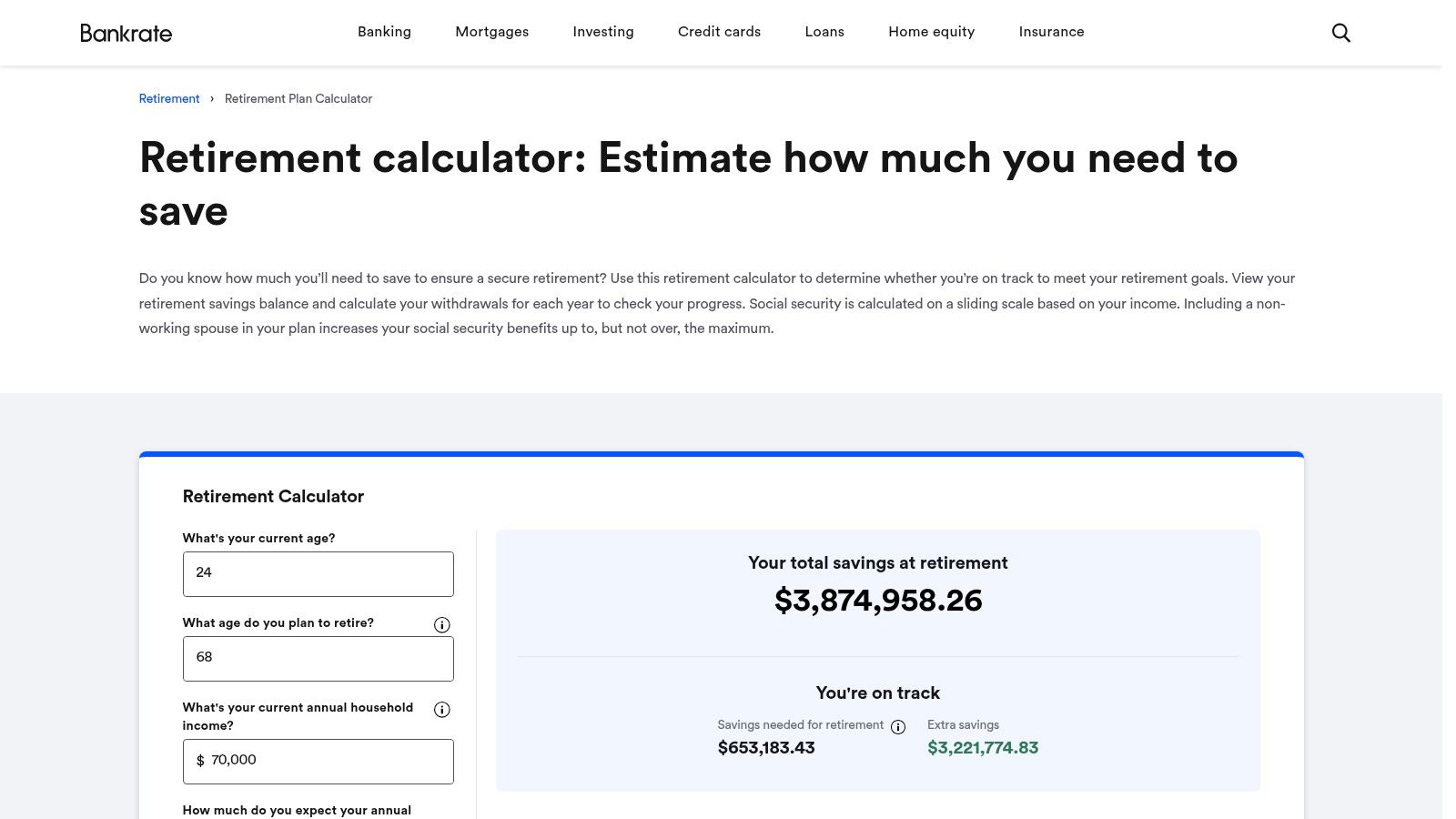
Task: Open the Insurance menu
Action: click(1051, 32)
